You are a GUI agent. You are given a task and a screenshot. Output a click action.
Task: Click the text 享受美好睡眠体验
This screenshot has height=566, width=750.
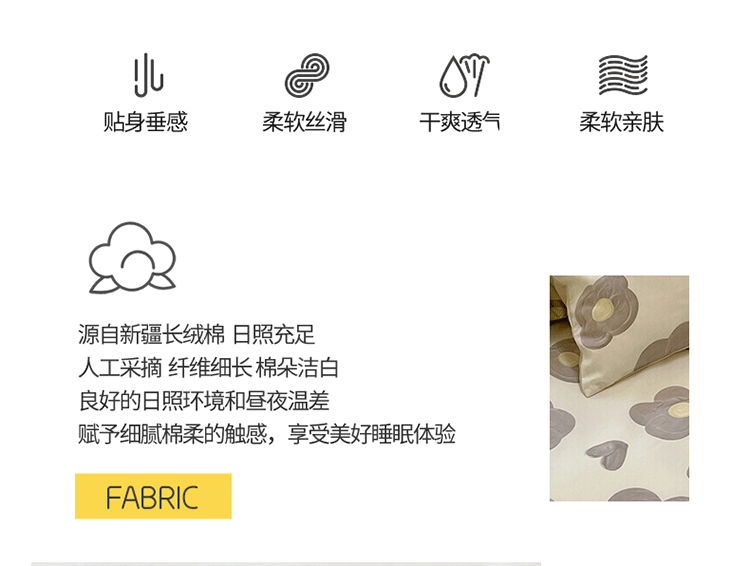click(372, 434)
